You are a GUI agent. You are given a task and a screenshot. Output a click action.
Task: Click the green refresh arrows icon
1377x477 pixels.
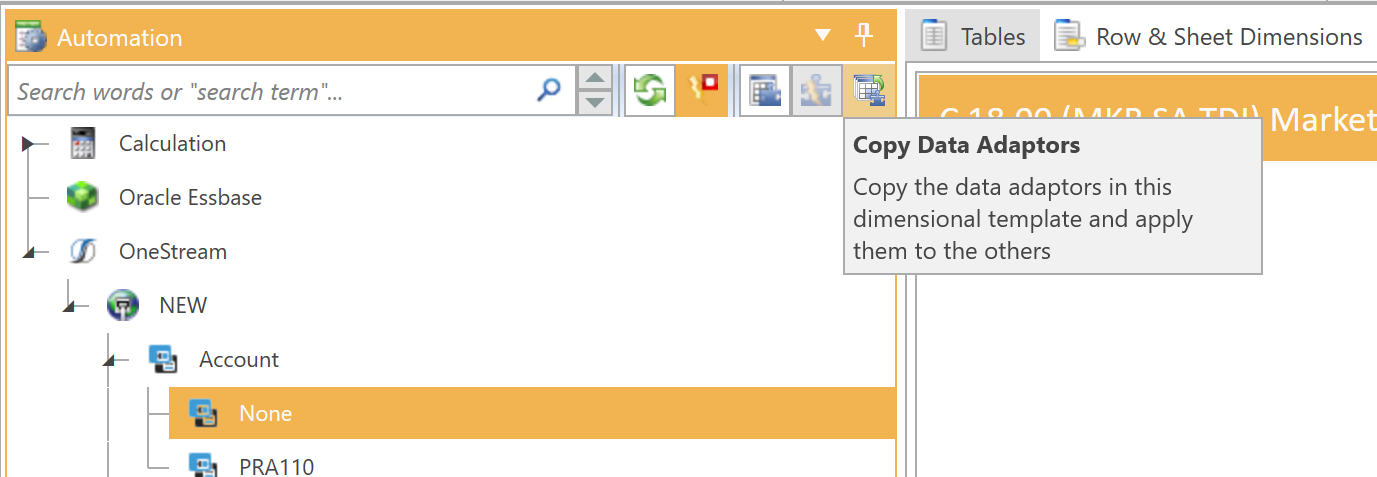pos(649,92)
